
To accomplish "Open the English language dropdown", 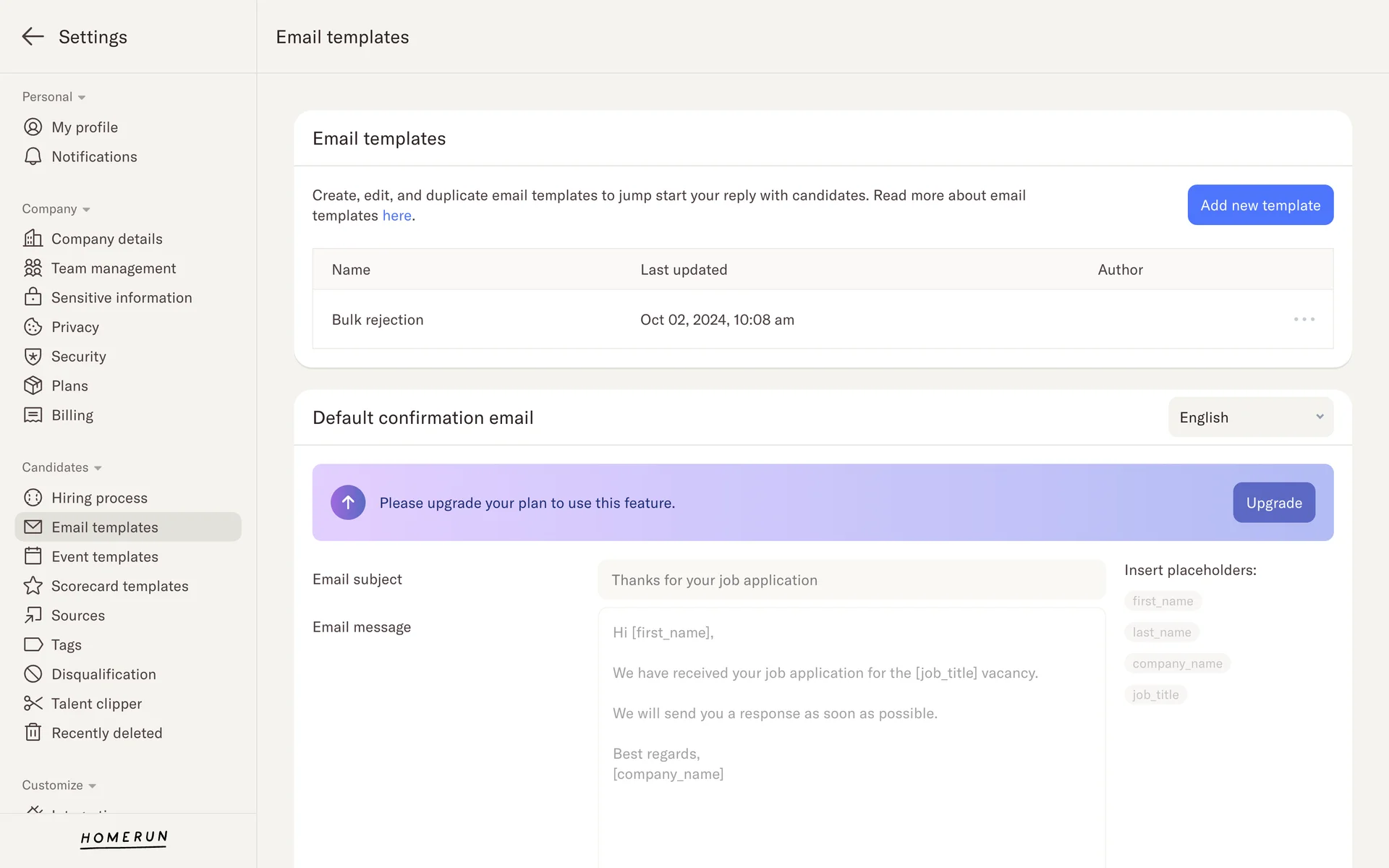I will [x=1250, y=417].
